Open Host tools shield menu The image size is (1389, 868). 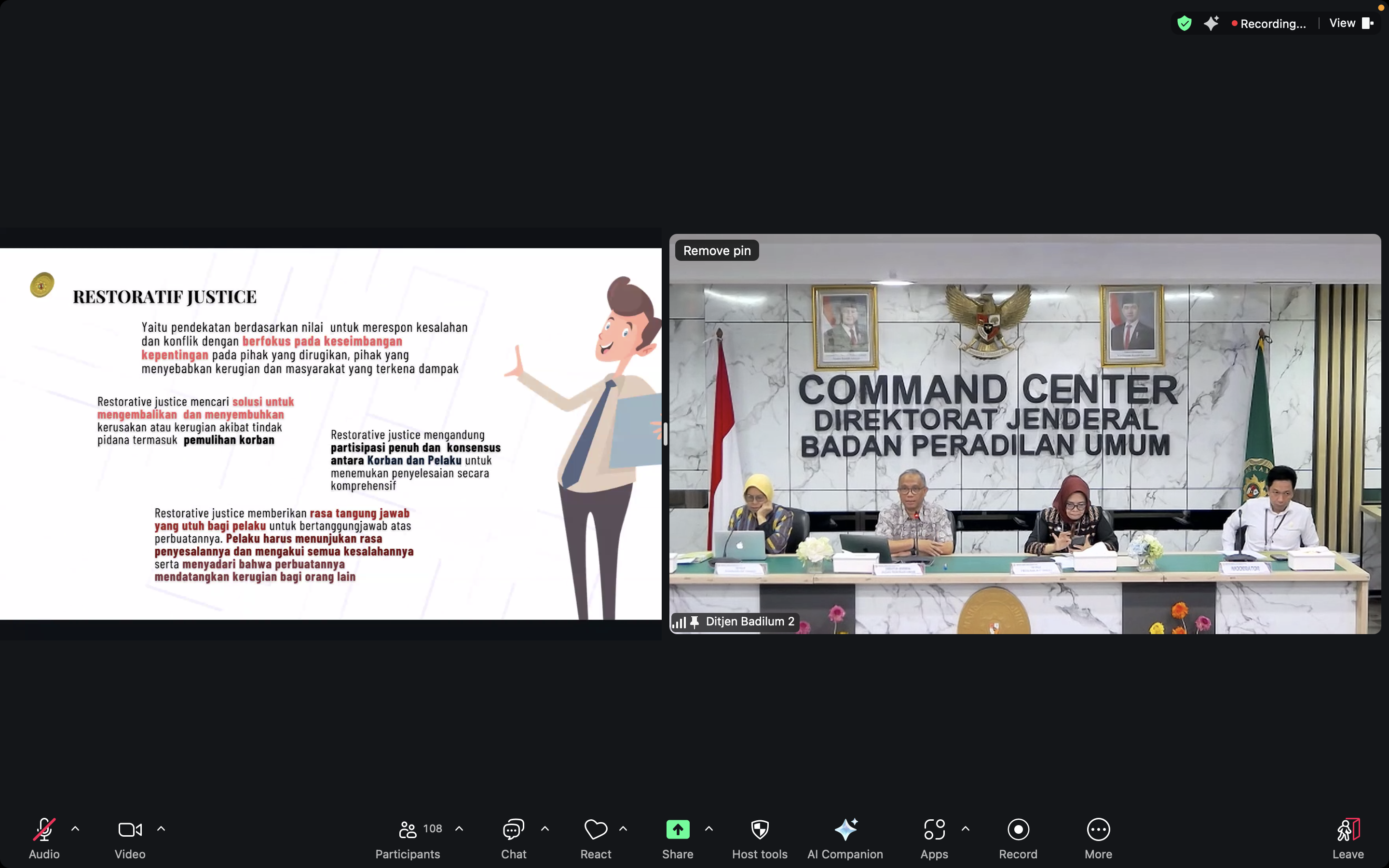click(759, 838)
